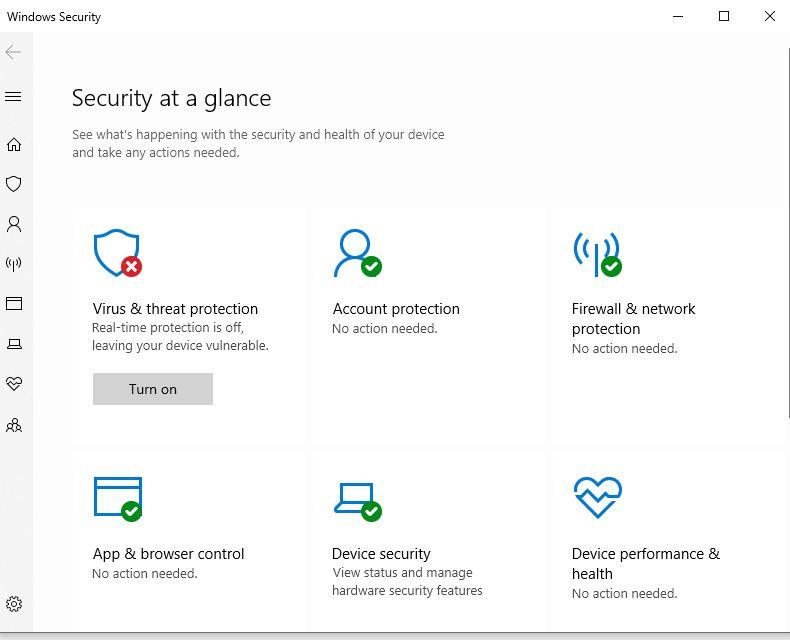Open Firewall & network sidebar antenna icon
Screen dimensions: 790x640
point(14,264)
